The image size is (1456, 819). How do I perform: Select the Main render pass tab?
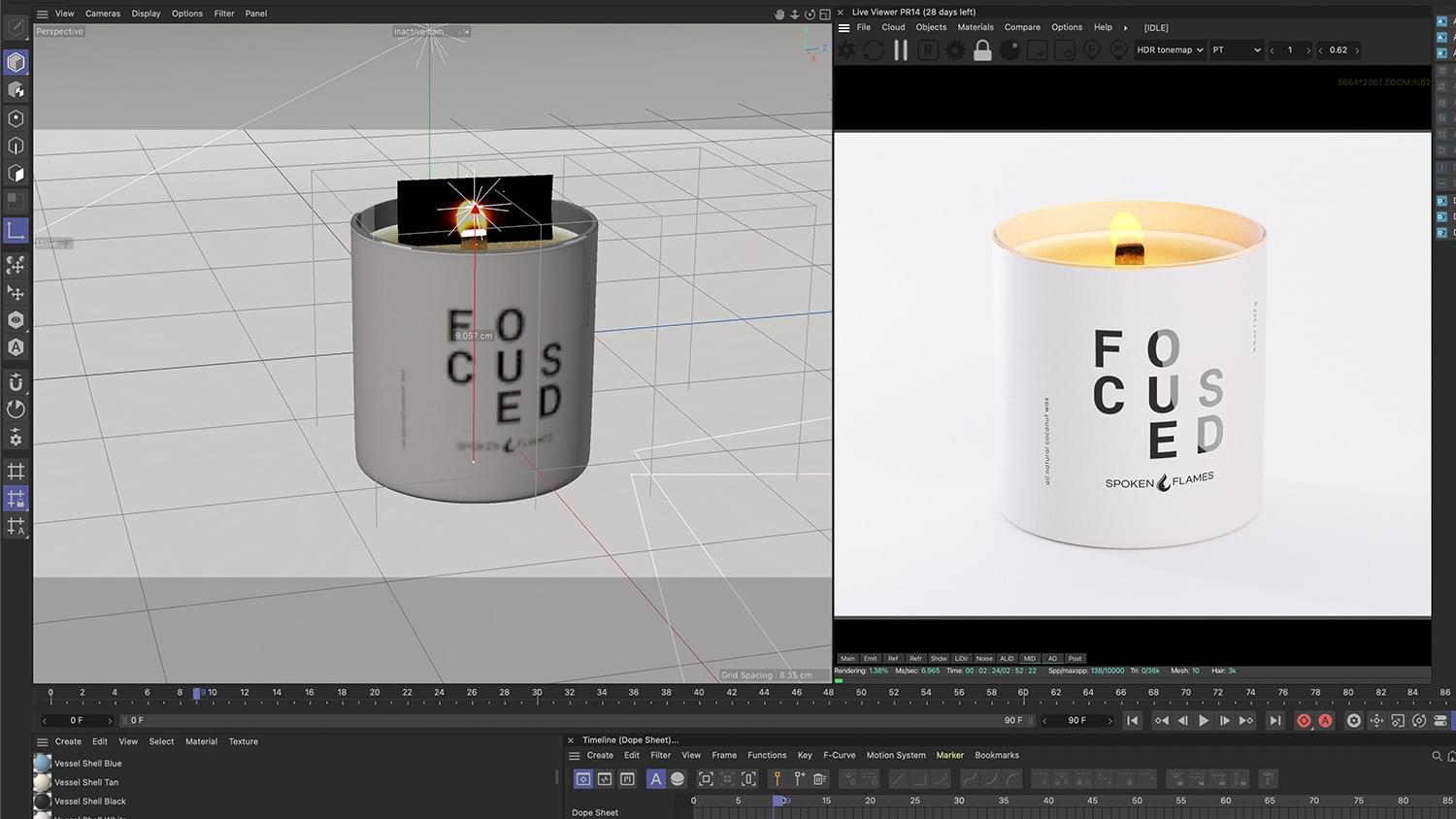(848, 658)
